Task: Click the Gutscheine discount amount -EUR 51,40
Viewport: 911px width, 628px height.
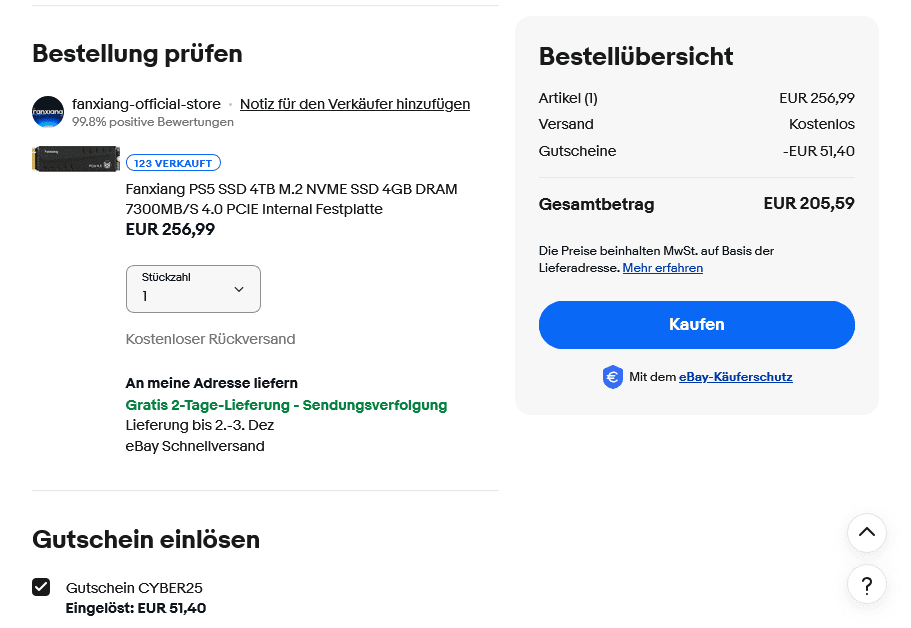Action: click(x=818, y=151)
